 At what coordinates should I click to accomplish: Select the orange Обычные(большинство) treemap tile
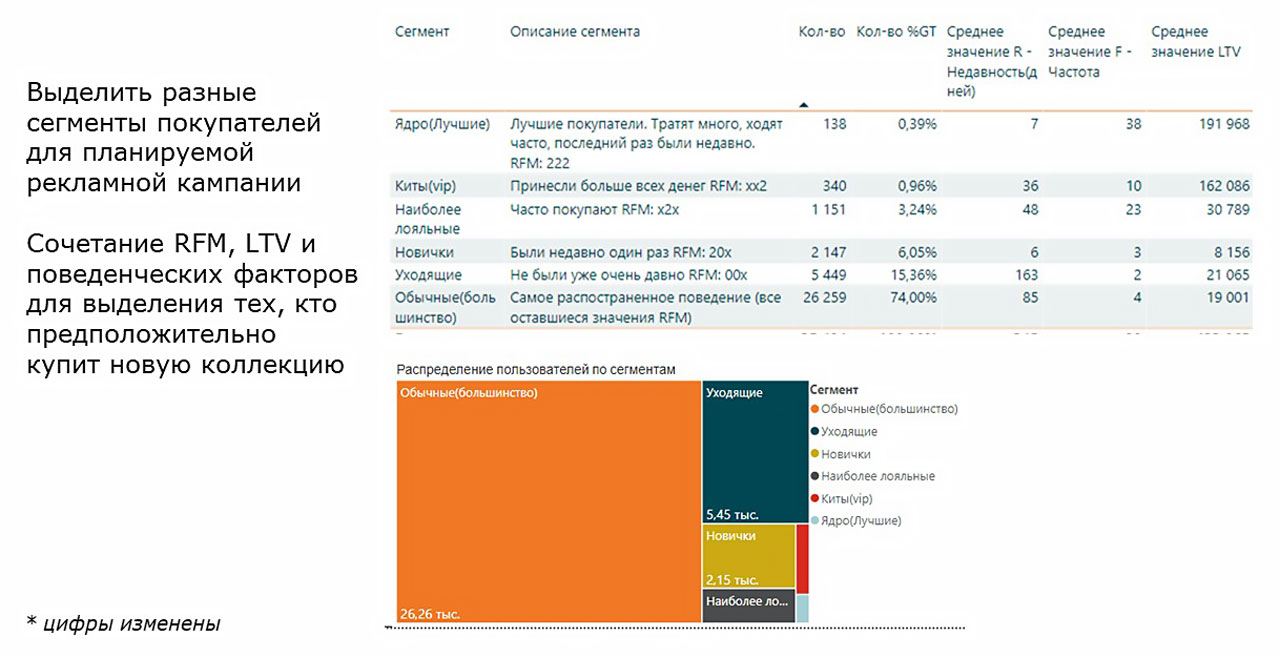pos(548,502)
